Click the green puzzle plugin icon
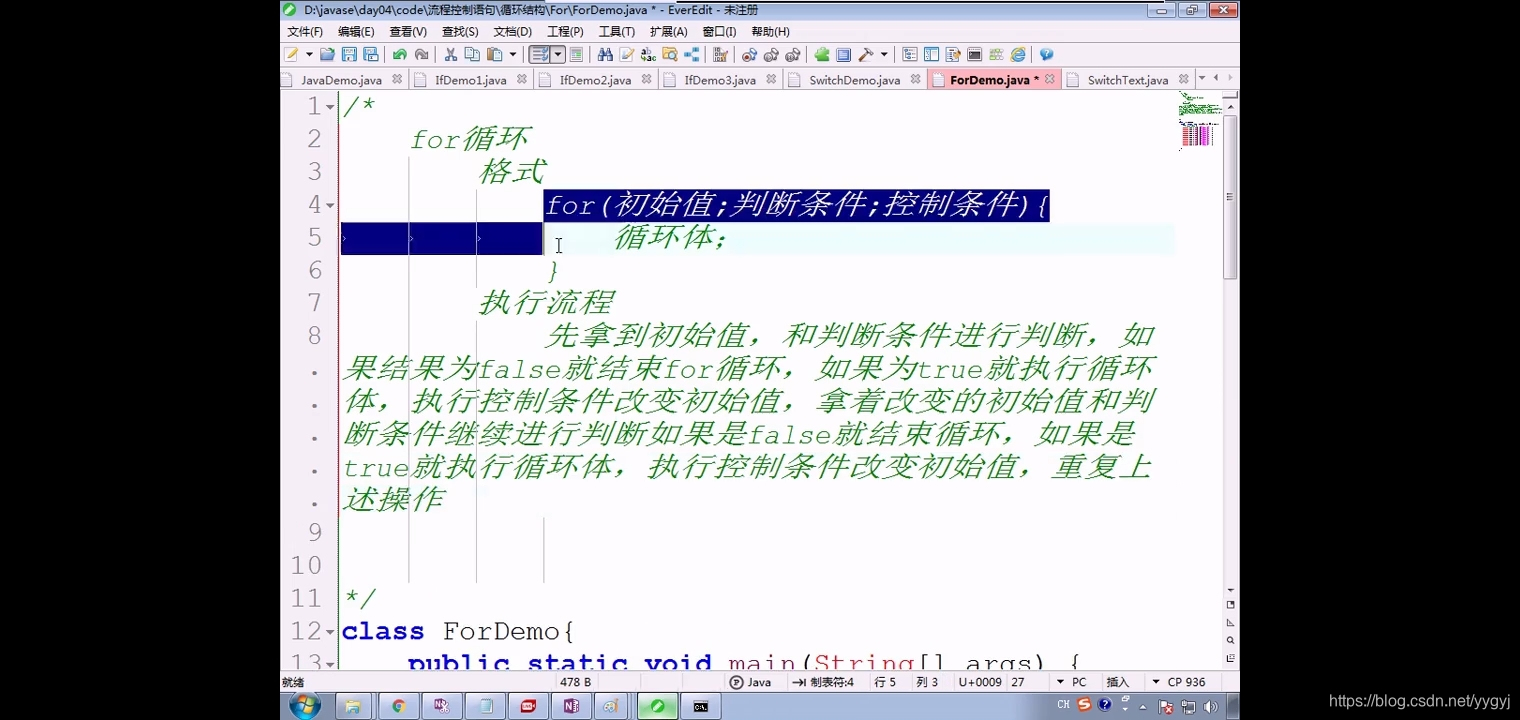This screenshot has height=720, width=1520. pyautogui.click(x=822, y=55)
